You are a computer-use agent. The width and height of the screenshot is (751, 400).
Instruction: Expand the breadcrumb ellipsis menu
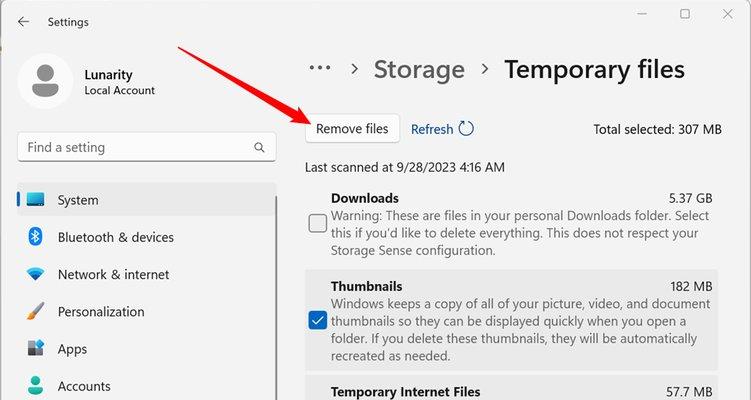pyautogui.click(x=320, y=68)
